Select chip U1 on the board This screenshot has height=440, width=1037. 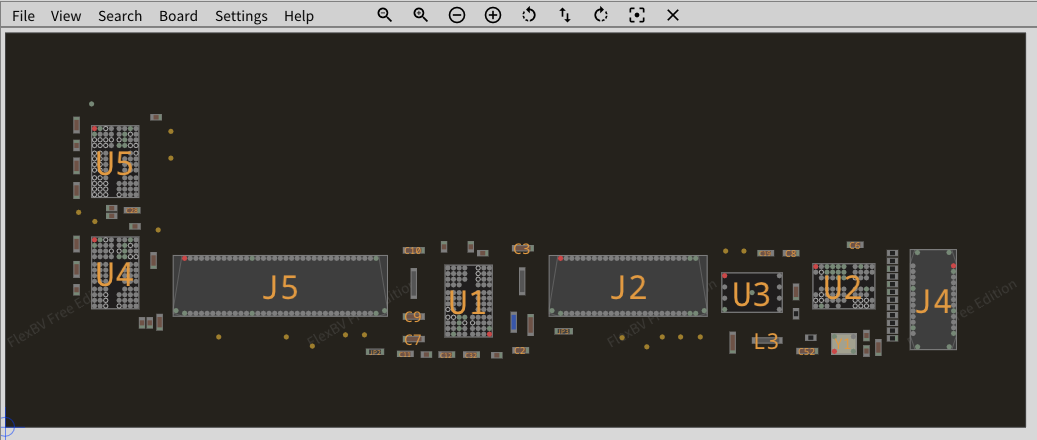pos(467,301)
